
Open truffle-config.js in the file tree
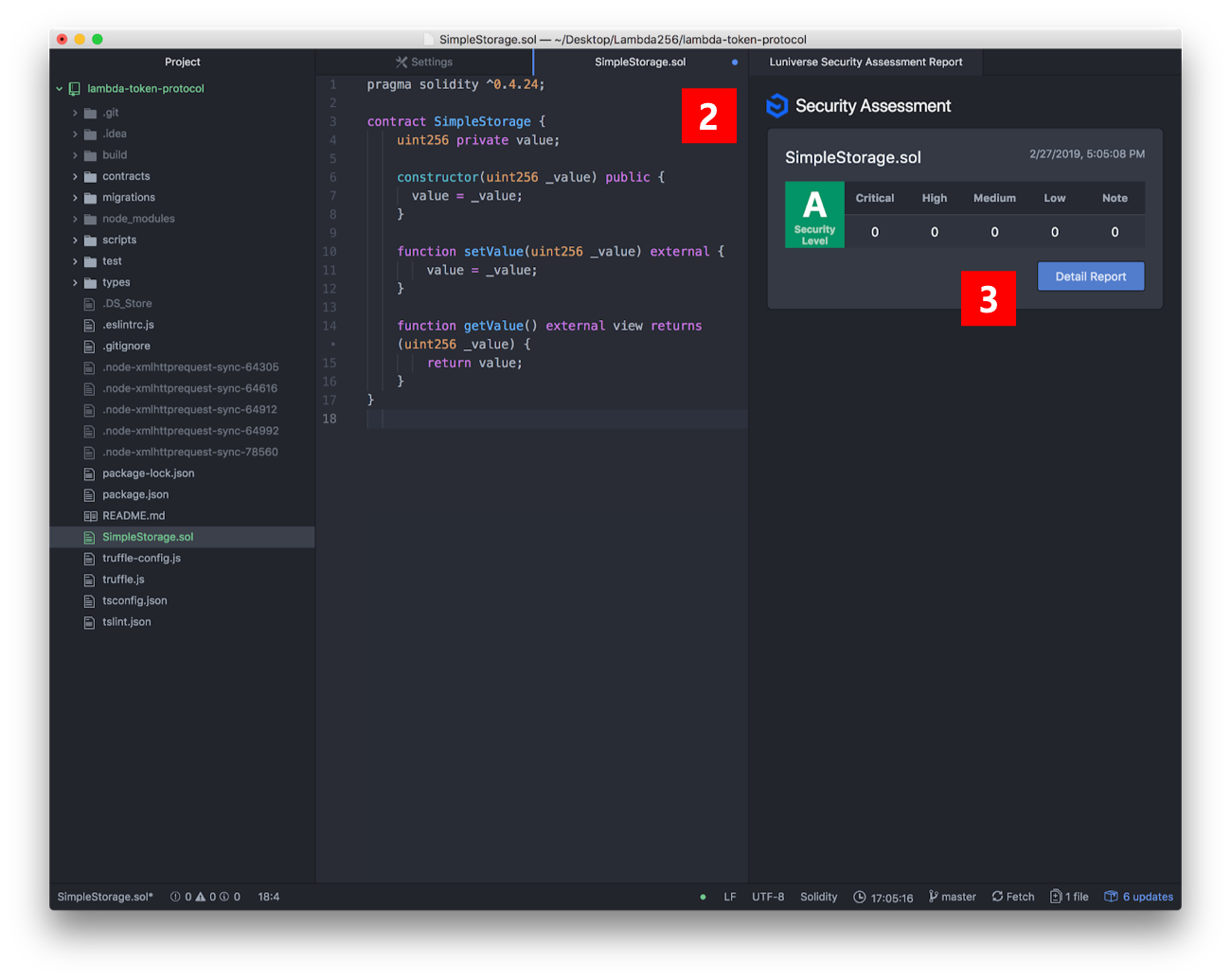pos(141,559)
